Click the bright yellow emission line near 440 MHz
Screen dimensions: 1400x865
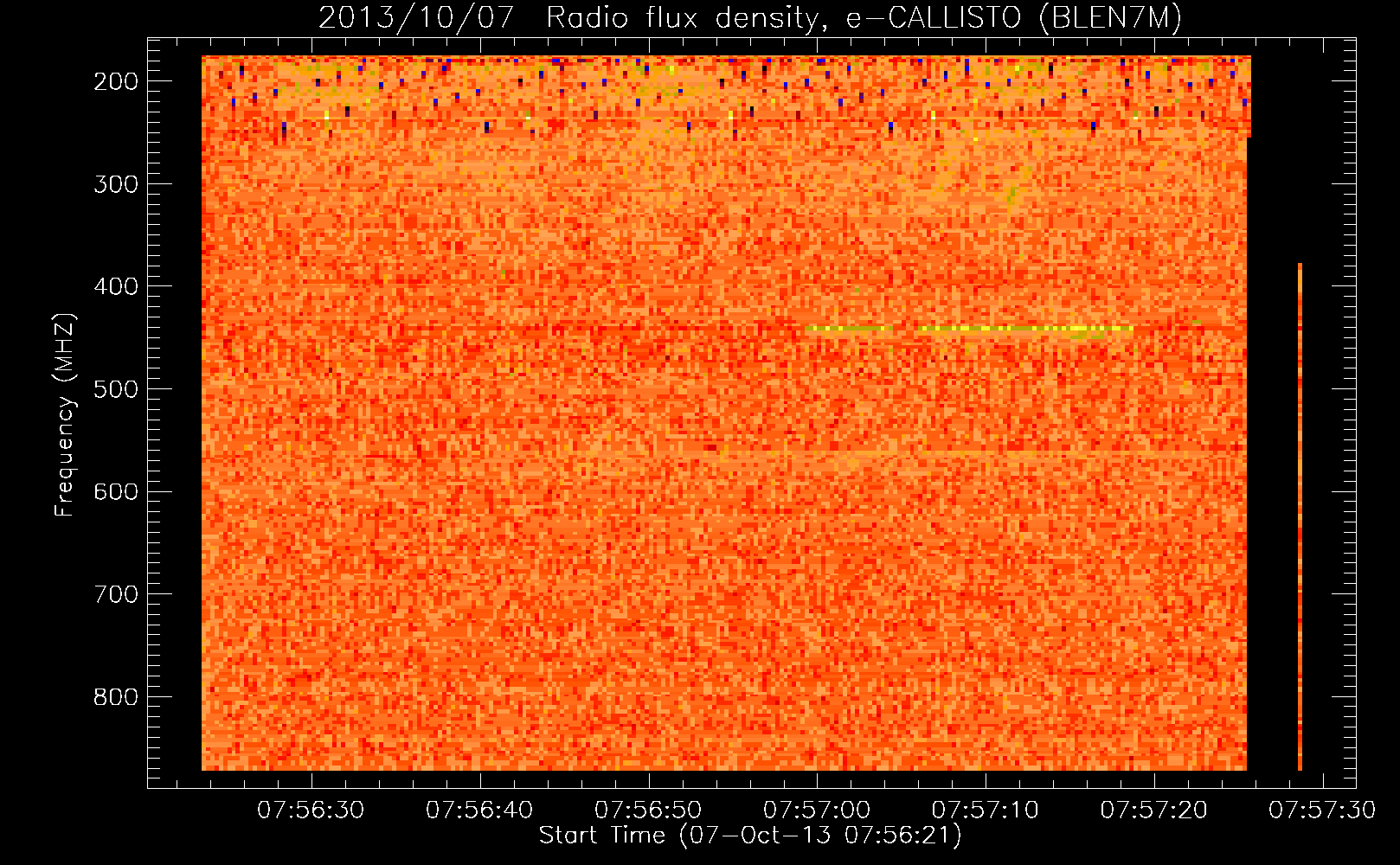(969, 329)
